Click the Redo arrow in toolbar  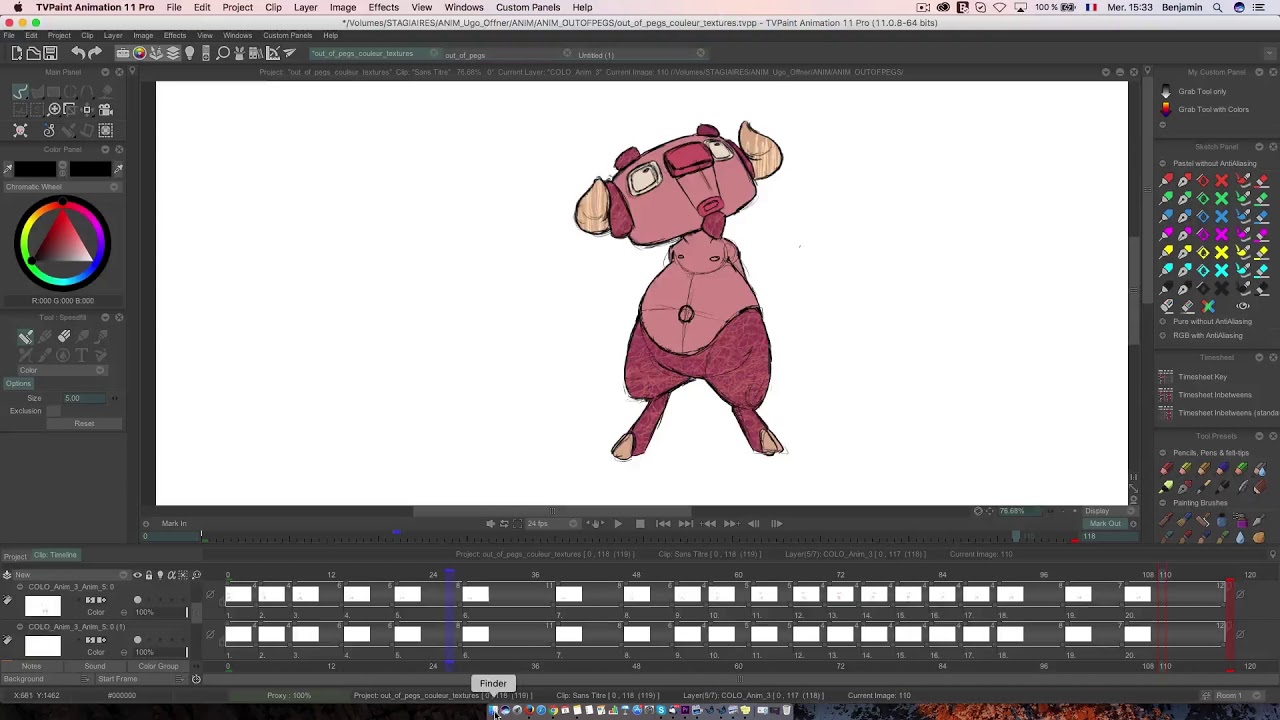point(94,53)
